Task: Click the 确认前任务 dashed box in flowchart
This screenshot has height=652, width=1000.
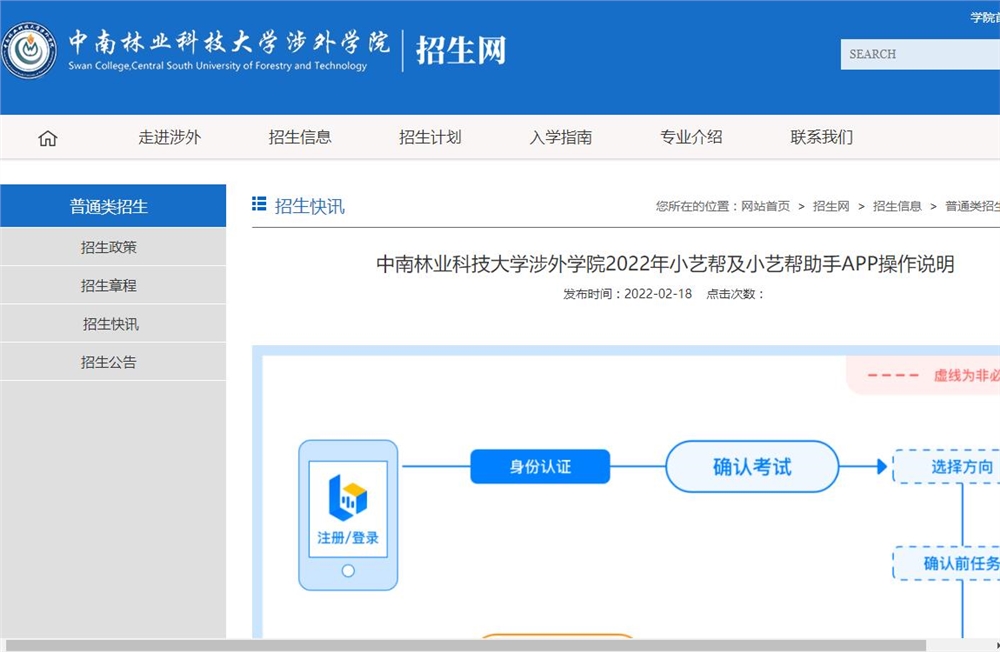Action: tap(947, 563)
